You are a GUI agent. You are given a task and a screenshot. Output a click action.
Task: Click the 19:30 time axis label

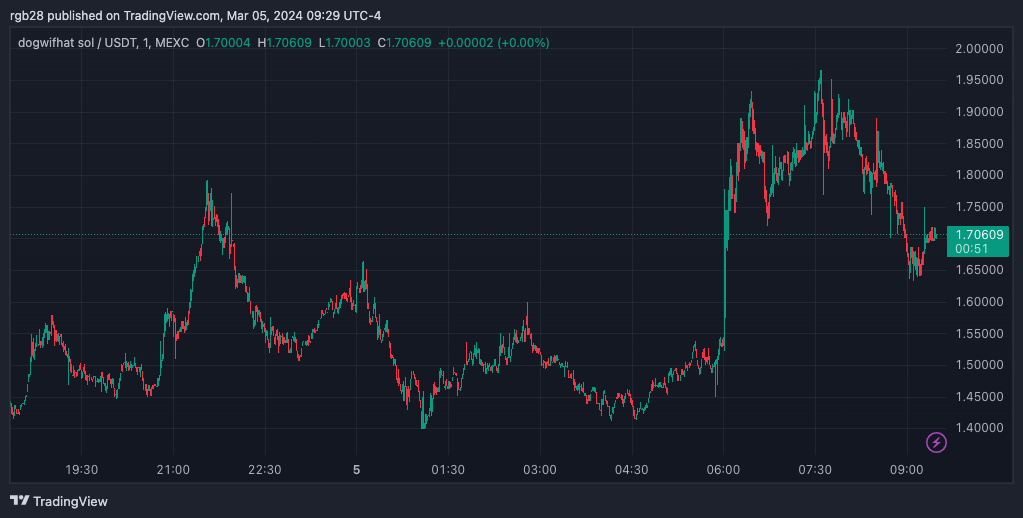click(x=82, y=470)
